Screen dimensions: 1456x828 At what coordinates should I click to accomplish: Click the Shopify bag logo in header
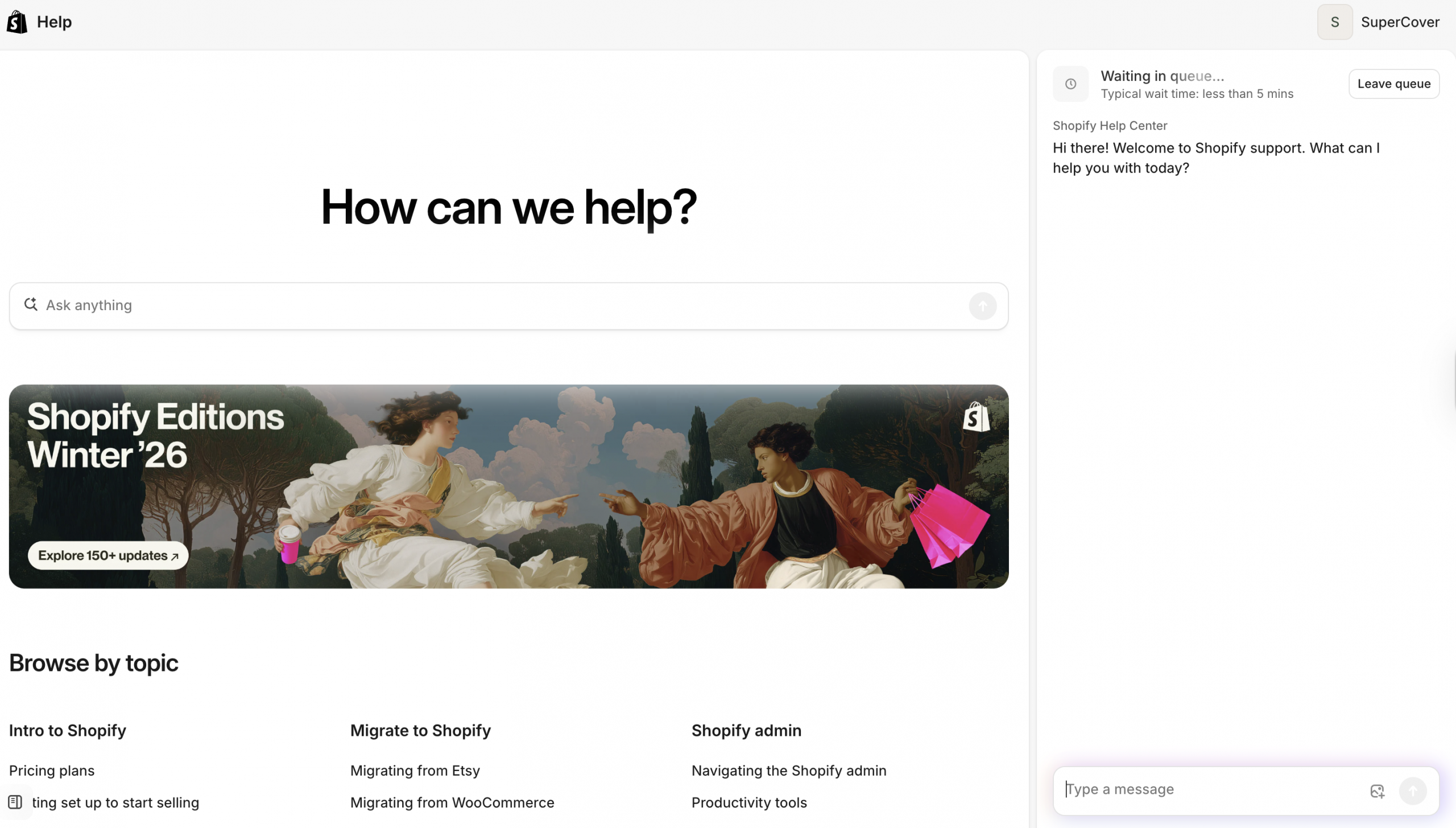click(x=17, y=22)
